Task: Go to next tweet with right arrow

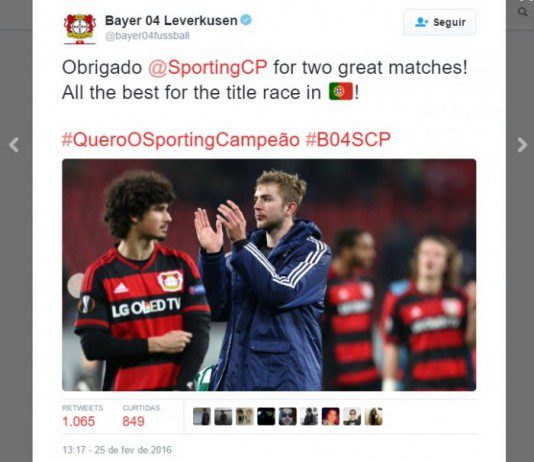Action: 521,145
